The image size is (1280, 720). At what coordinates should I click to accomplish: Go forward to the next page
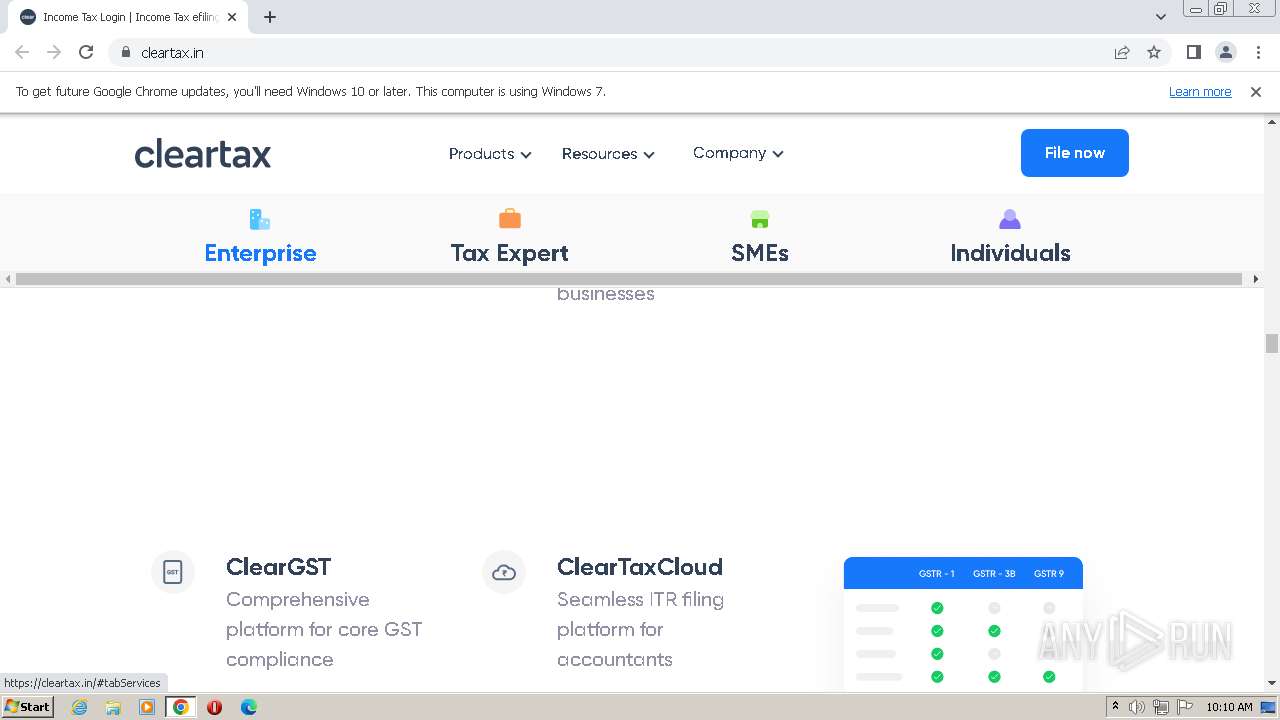point(54,52)
